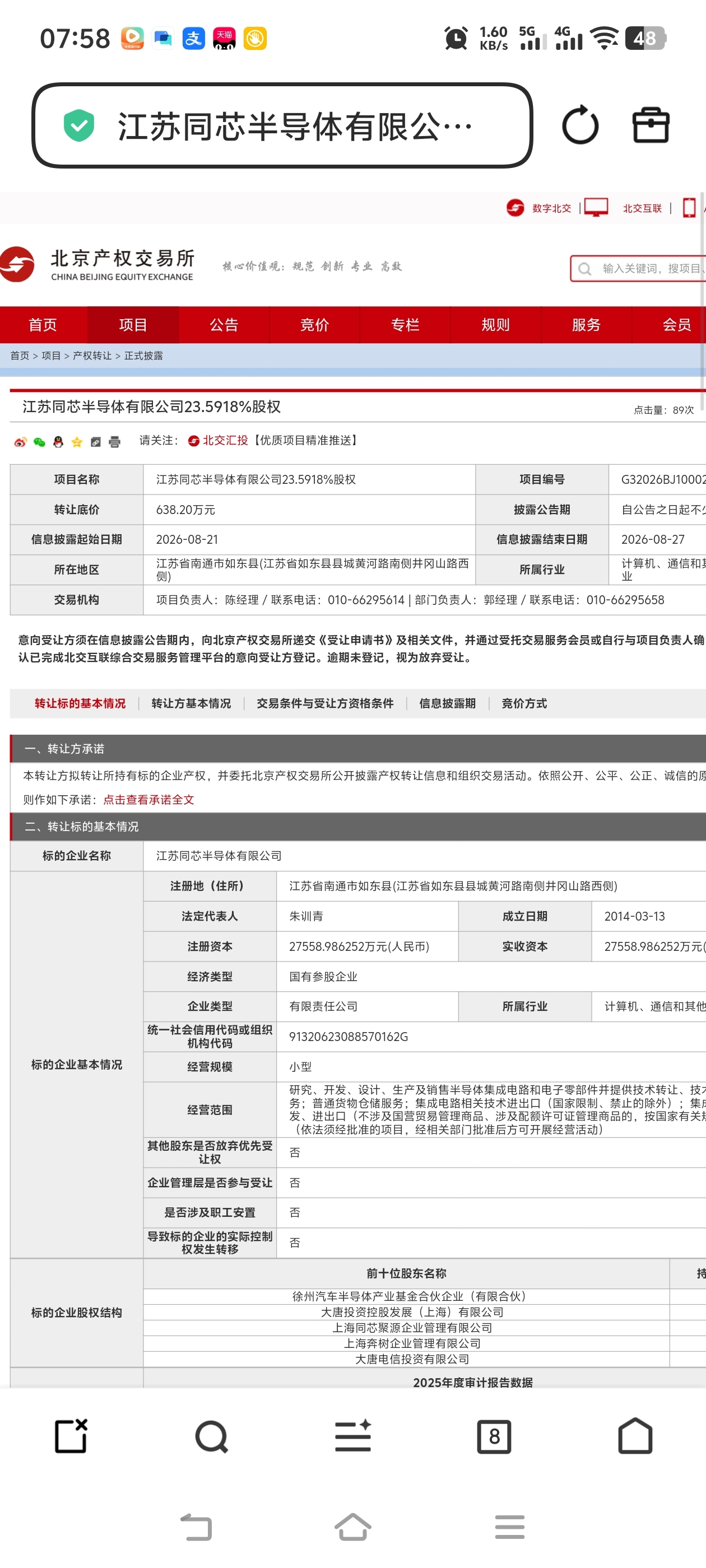Image resolution: width=706 pixels, height=1568 pixels.
Task: Share page via WeChat icon
Action: tap(39, 442)
